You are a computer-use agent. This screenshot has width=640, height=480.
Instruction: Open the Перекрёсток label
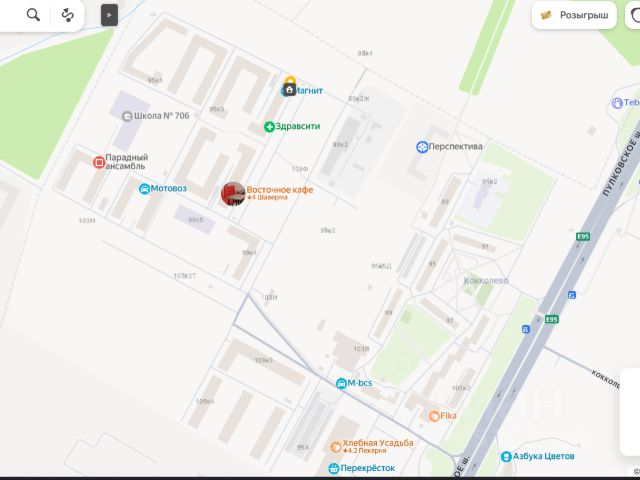368,468
